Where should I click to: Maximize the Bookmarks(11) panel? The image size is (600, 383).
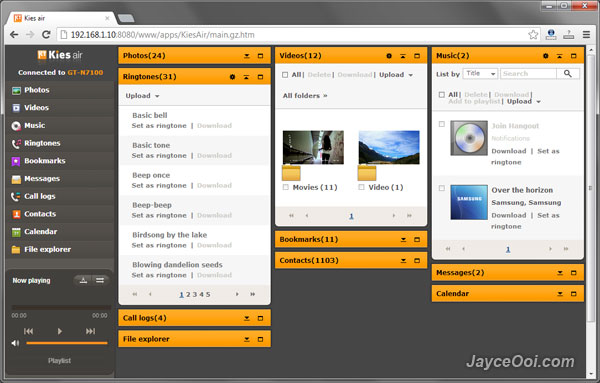(x=417, y=240)
